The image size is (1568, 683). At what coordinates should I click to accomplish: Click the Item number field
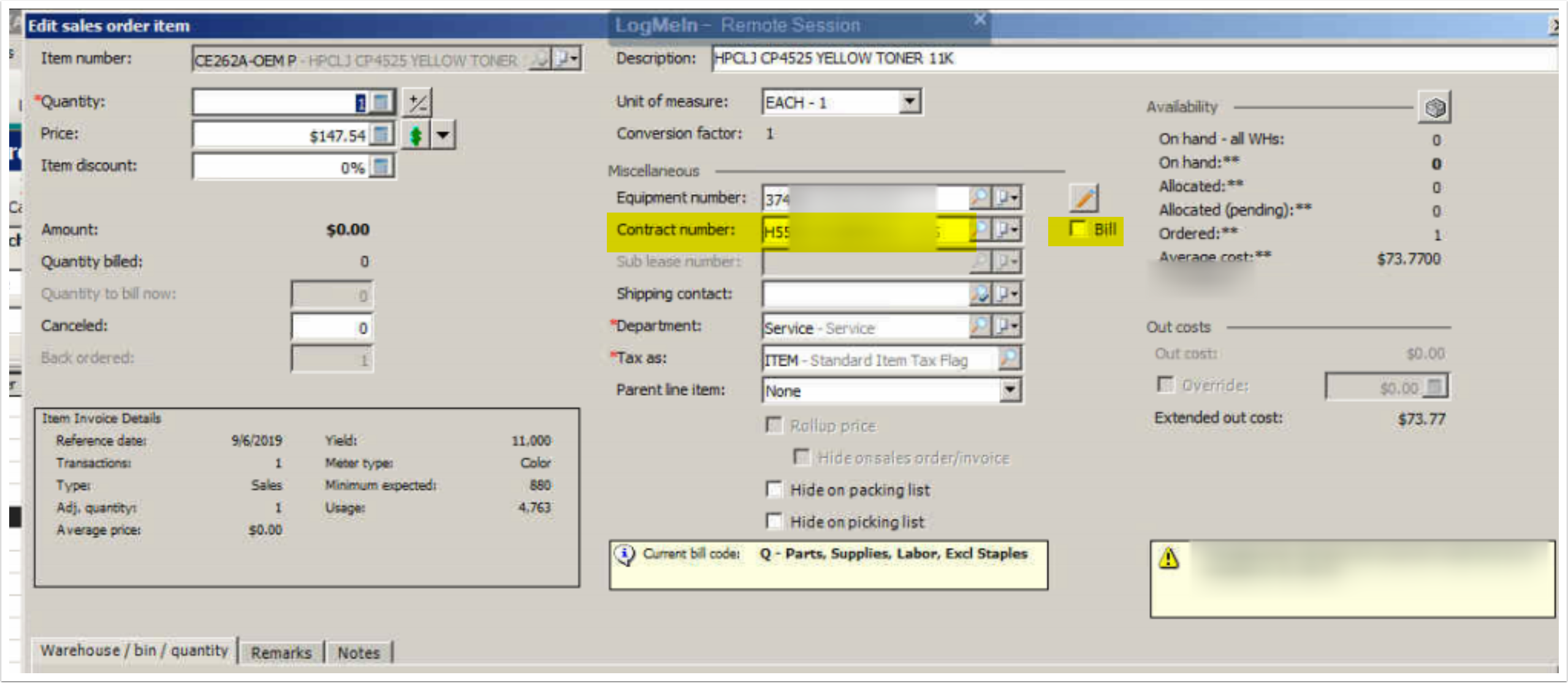(x=362, y=60)
